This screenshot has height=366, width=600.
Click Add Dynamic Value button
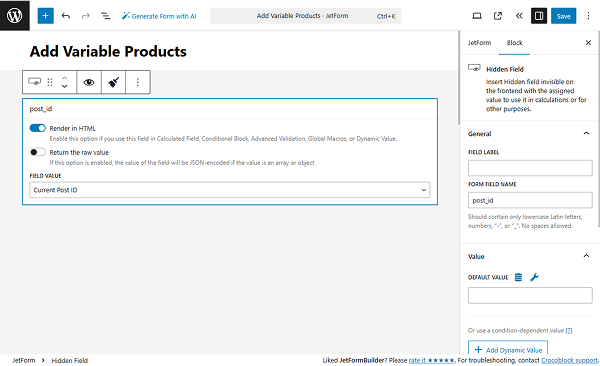point(508,348)
